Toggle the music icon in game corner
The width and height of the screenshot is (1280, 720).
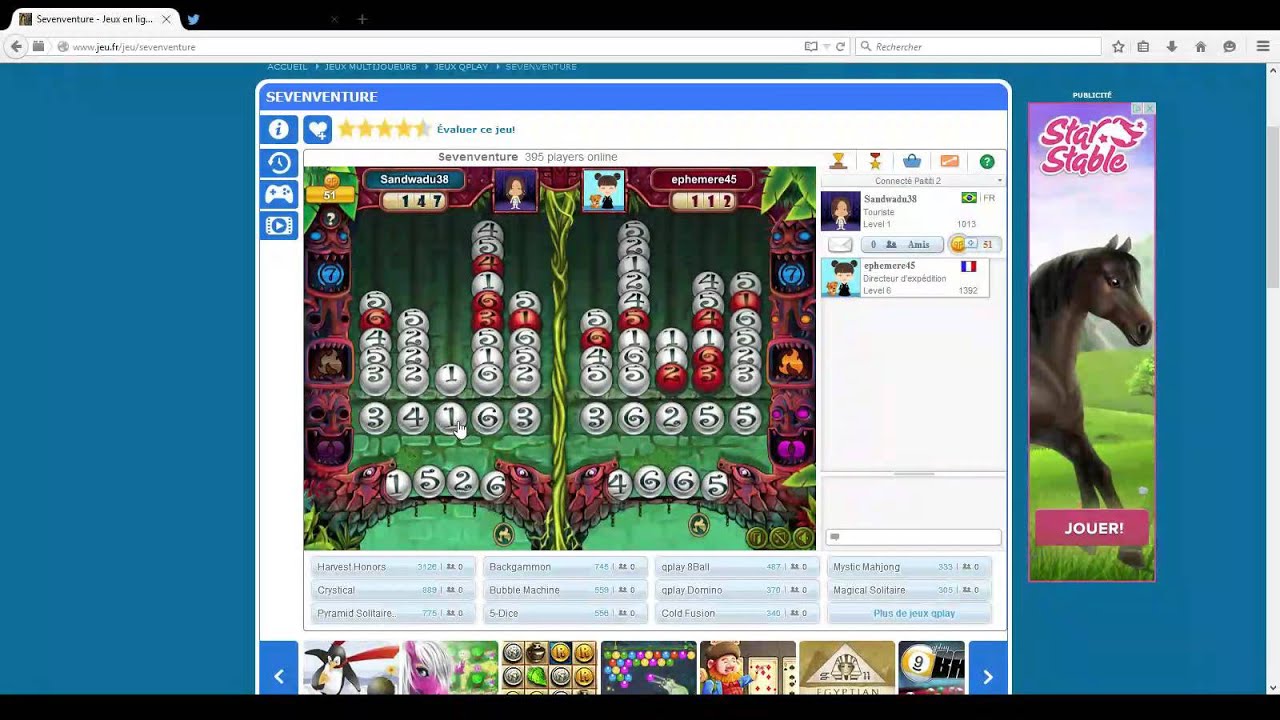[780, 538]
